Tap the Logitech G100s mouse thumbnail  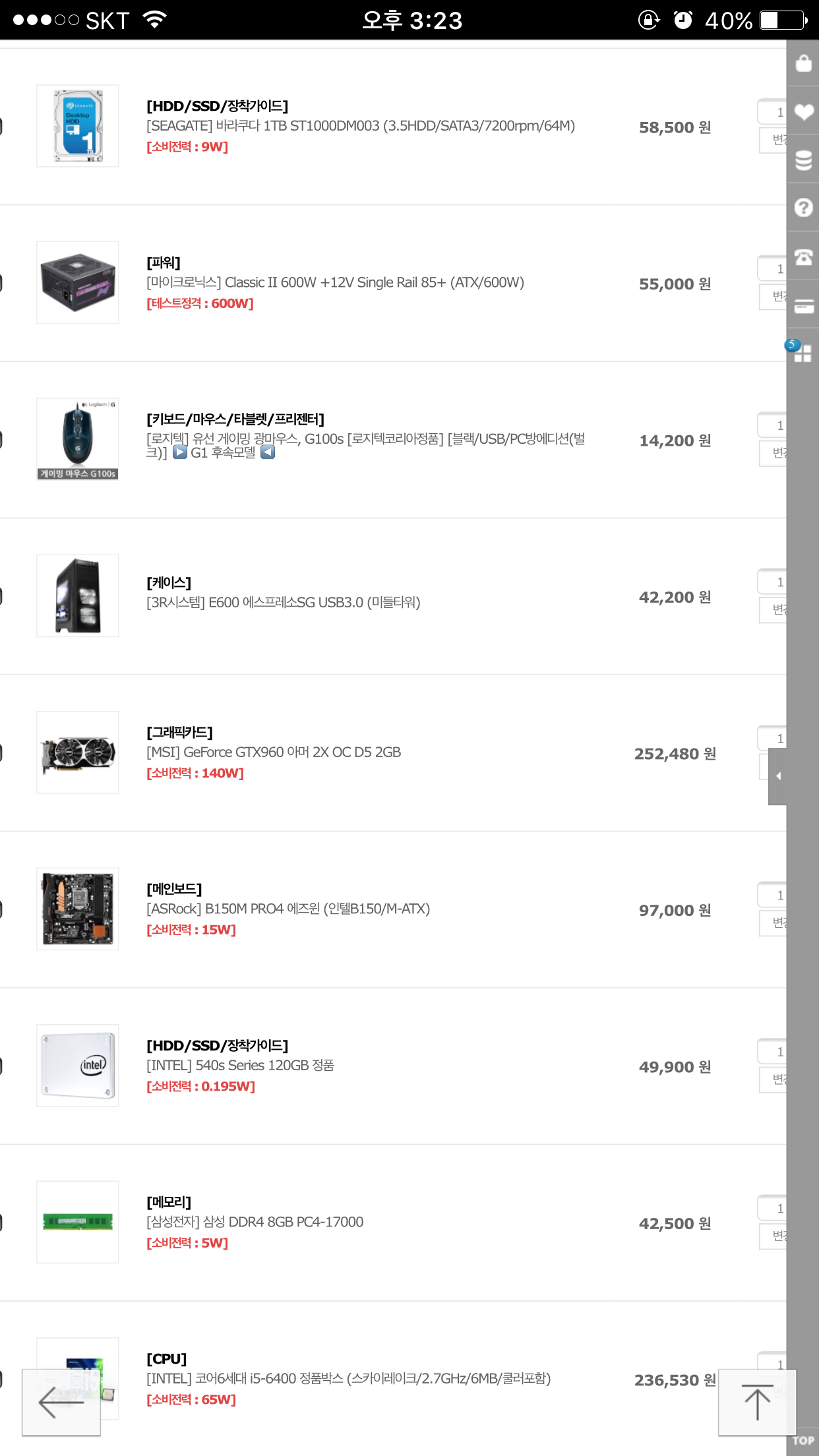[78, 439]
